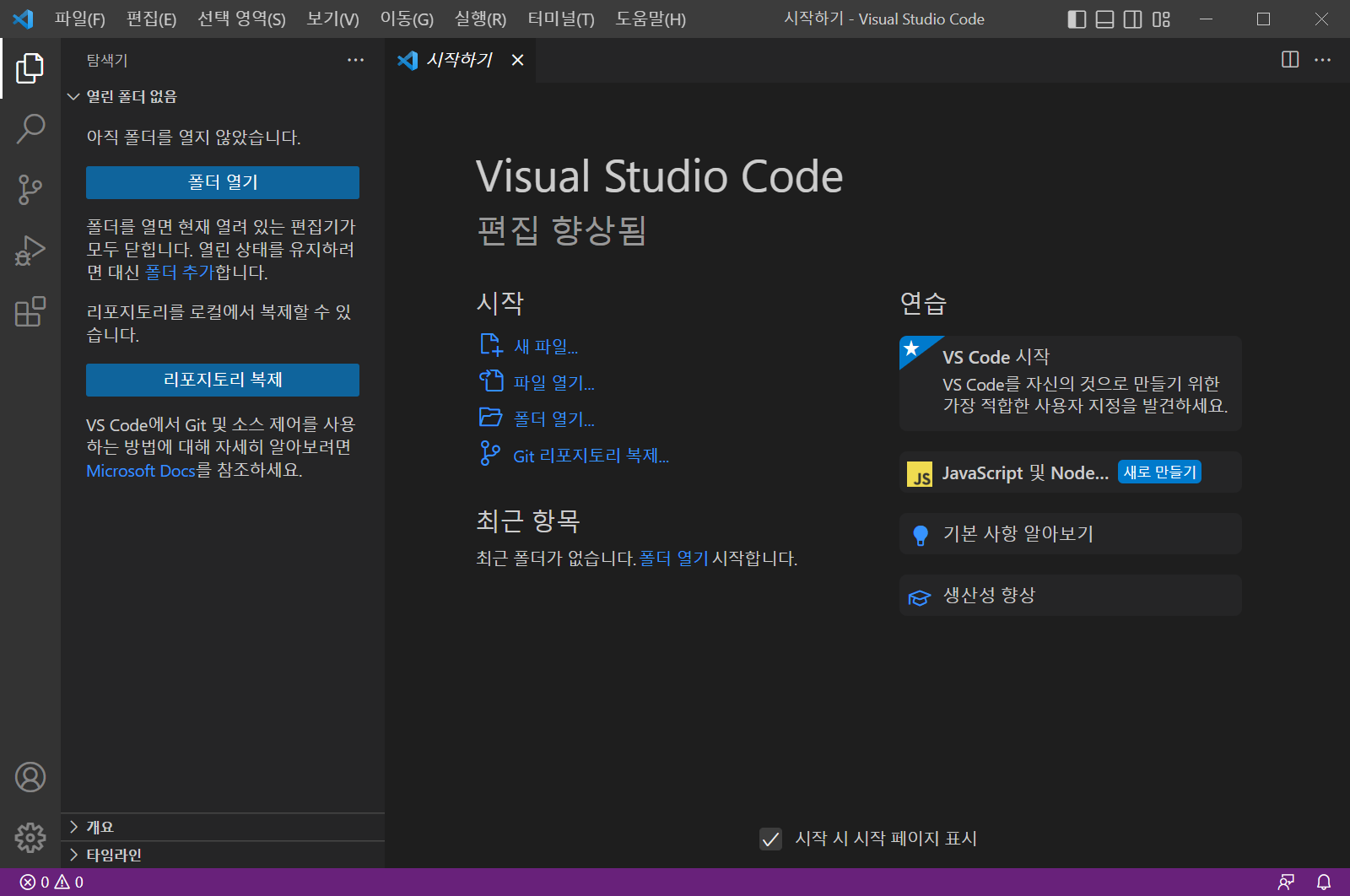This screenshot has height=896, width=1350.
Task: Open the 도움말(H) menu
Action: click(x=651, y=19)
